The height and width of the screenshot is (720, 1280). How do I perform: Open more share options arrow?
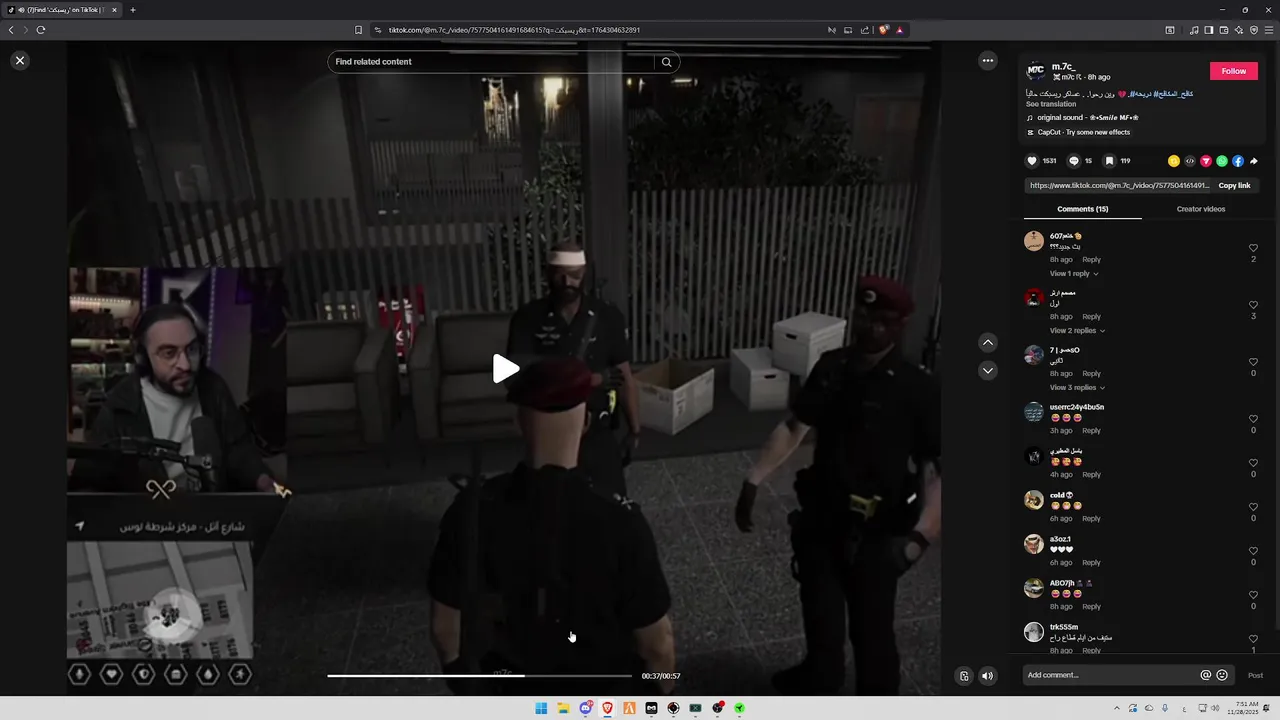[1254, 161]
